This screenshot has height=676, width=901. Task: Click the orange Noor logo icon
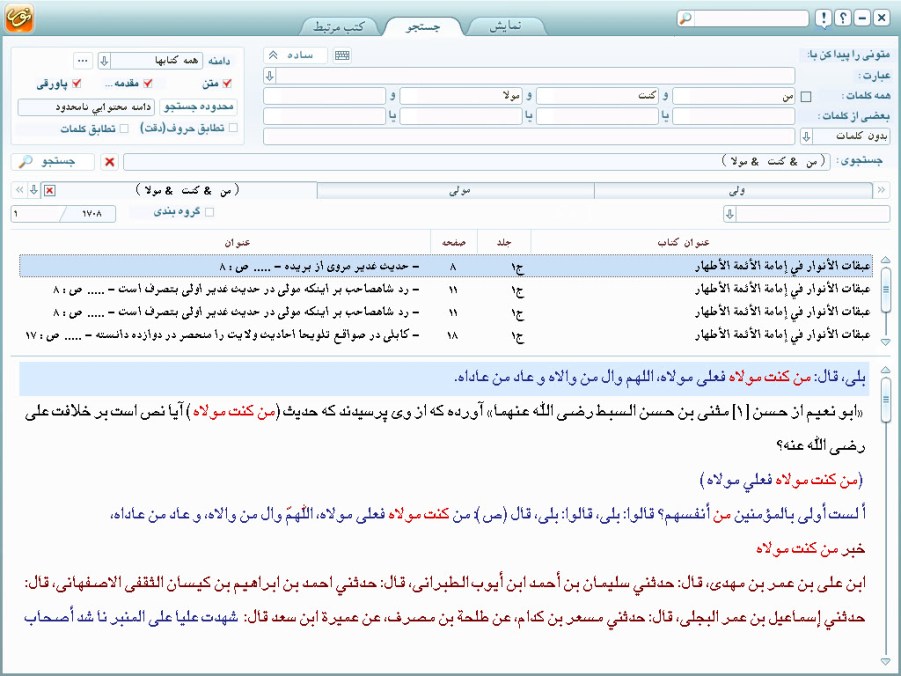pos(19,18)
